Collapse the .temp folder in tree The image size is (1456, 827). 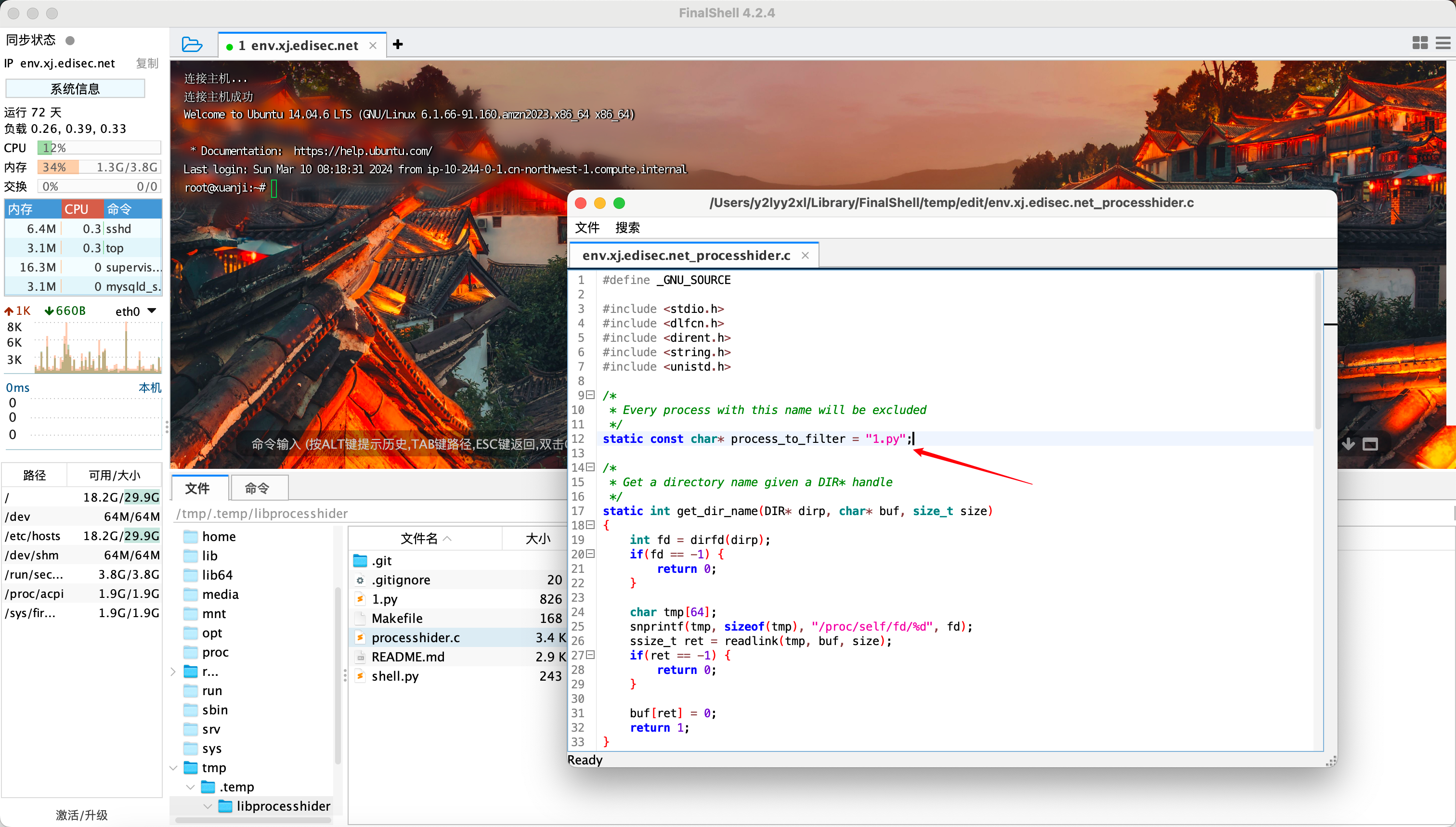[x=191, y=787]
